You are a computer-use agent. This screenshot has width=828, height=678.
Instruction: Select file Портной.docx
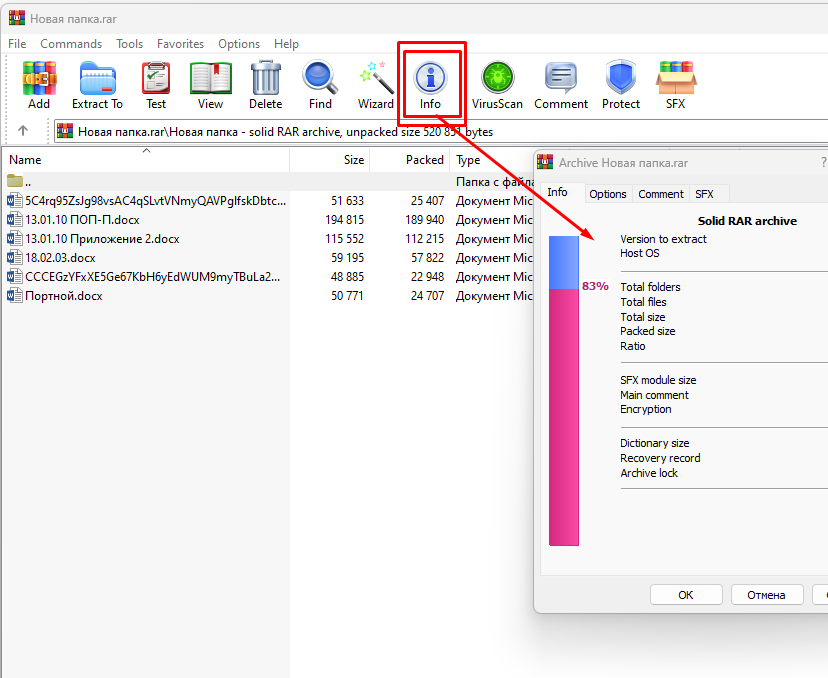tap(64, 296)
